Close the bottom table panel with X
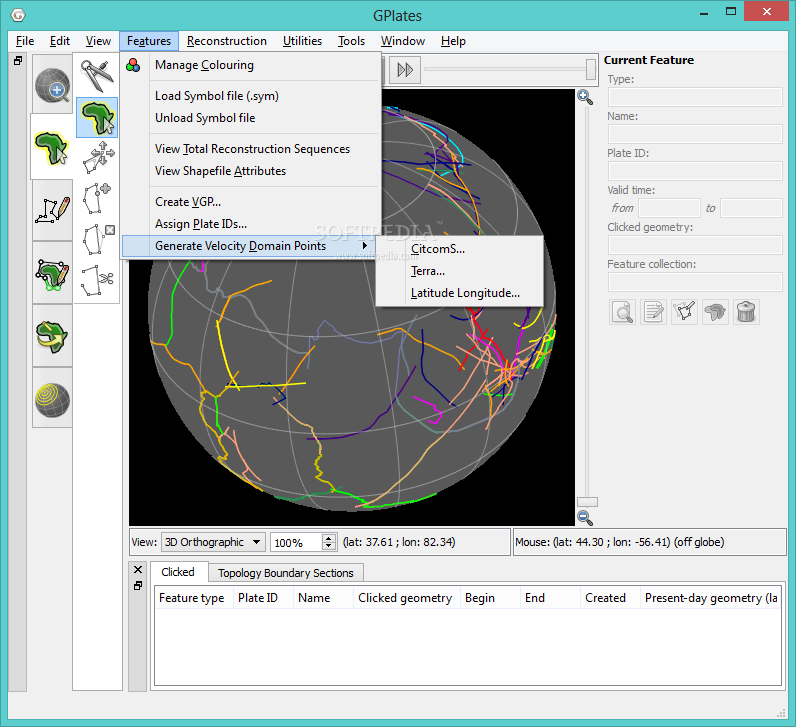This screenshot has height=727, width=796. (138, 570)
